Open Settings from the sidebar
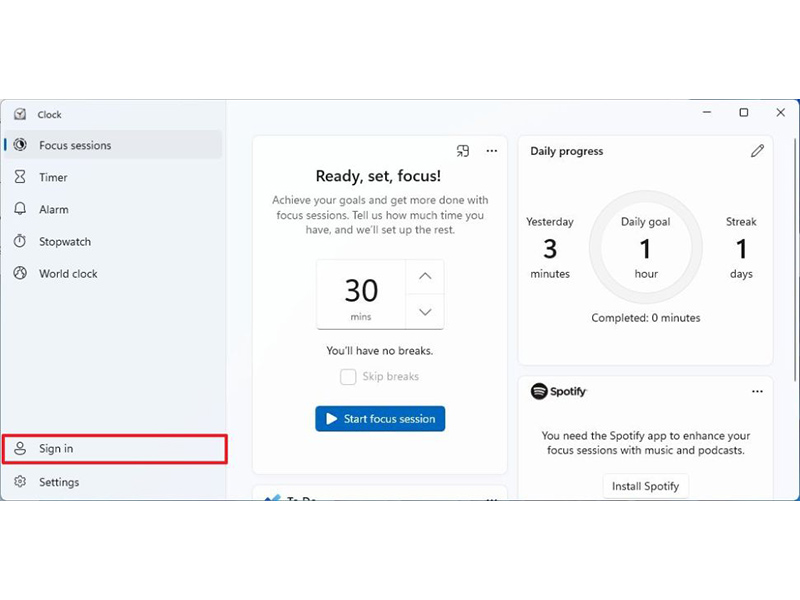The image size is (800, 600). click(113, 482)
